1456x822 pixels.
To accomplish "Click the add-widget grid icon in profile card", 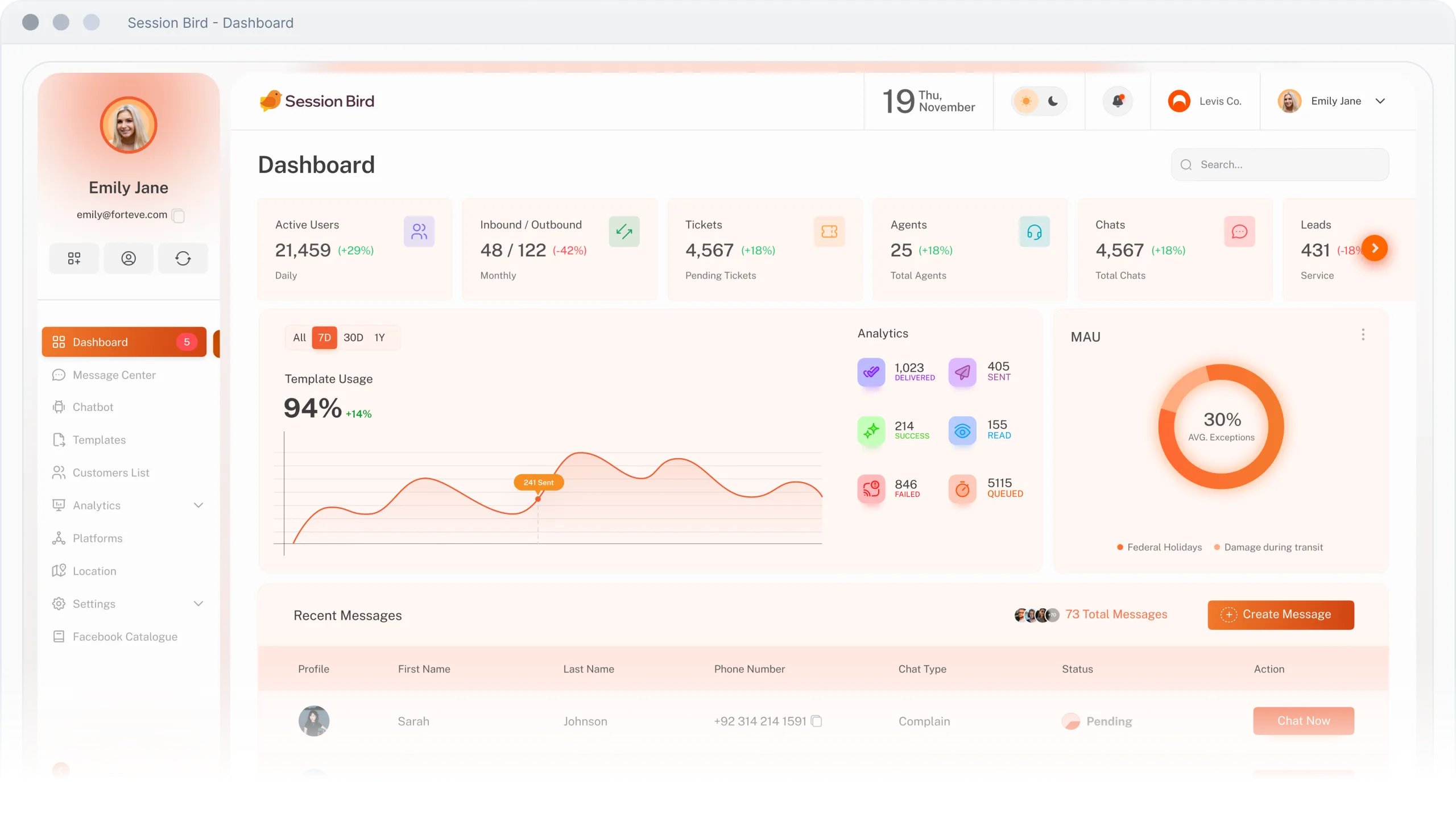I will pos(74,259).
